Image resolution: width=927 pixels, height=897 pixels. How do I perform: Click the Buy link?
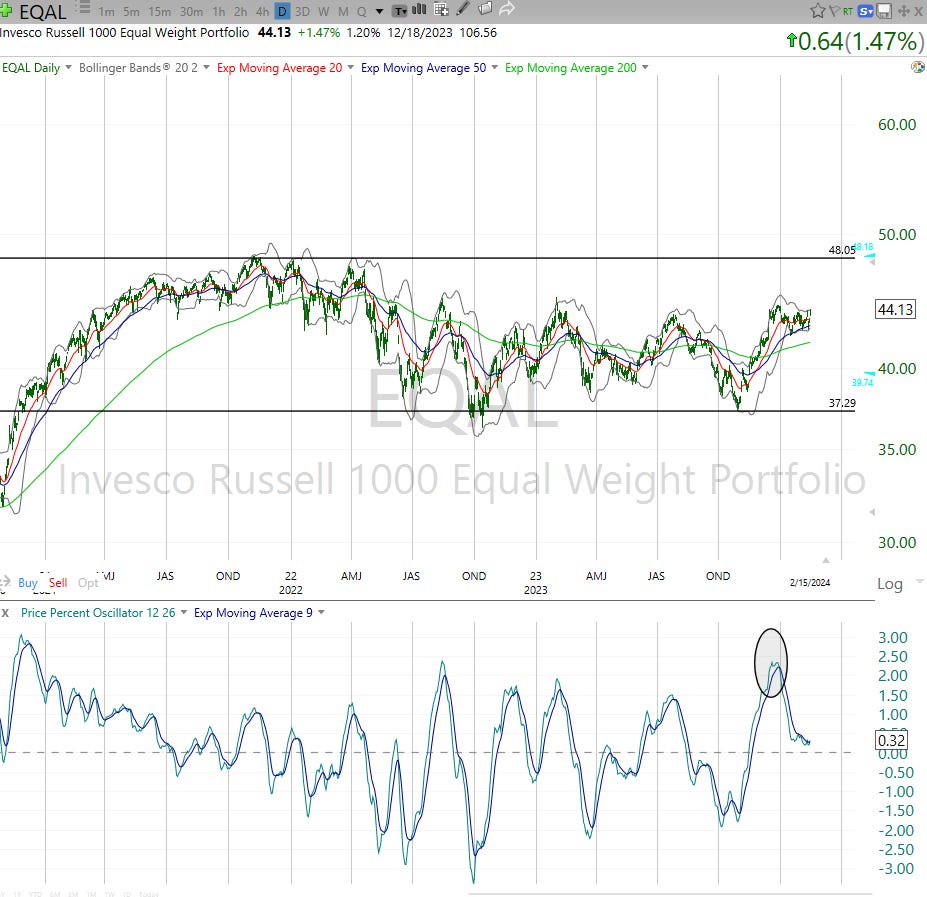tap(28, 582)
